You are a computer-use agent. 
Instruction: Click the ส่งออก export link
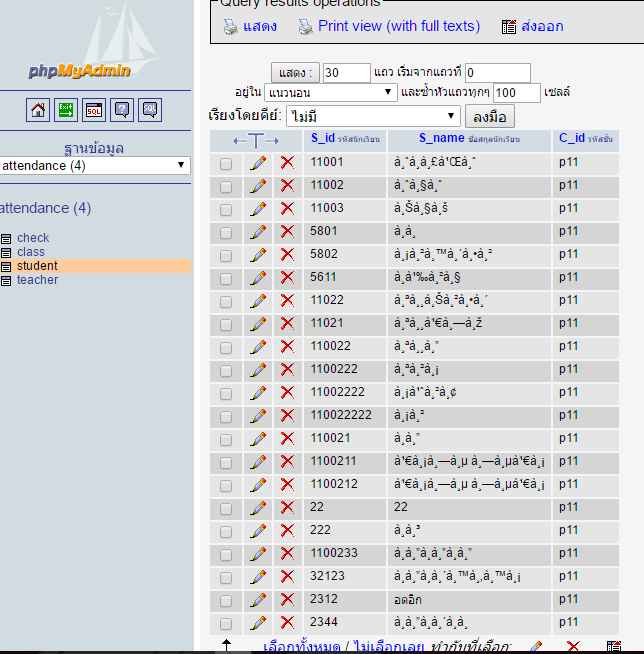(x=542, y=27)
